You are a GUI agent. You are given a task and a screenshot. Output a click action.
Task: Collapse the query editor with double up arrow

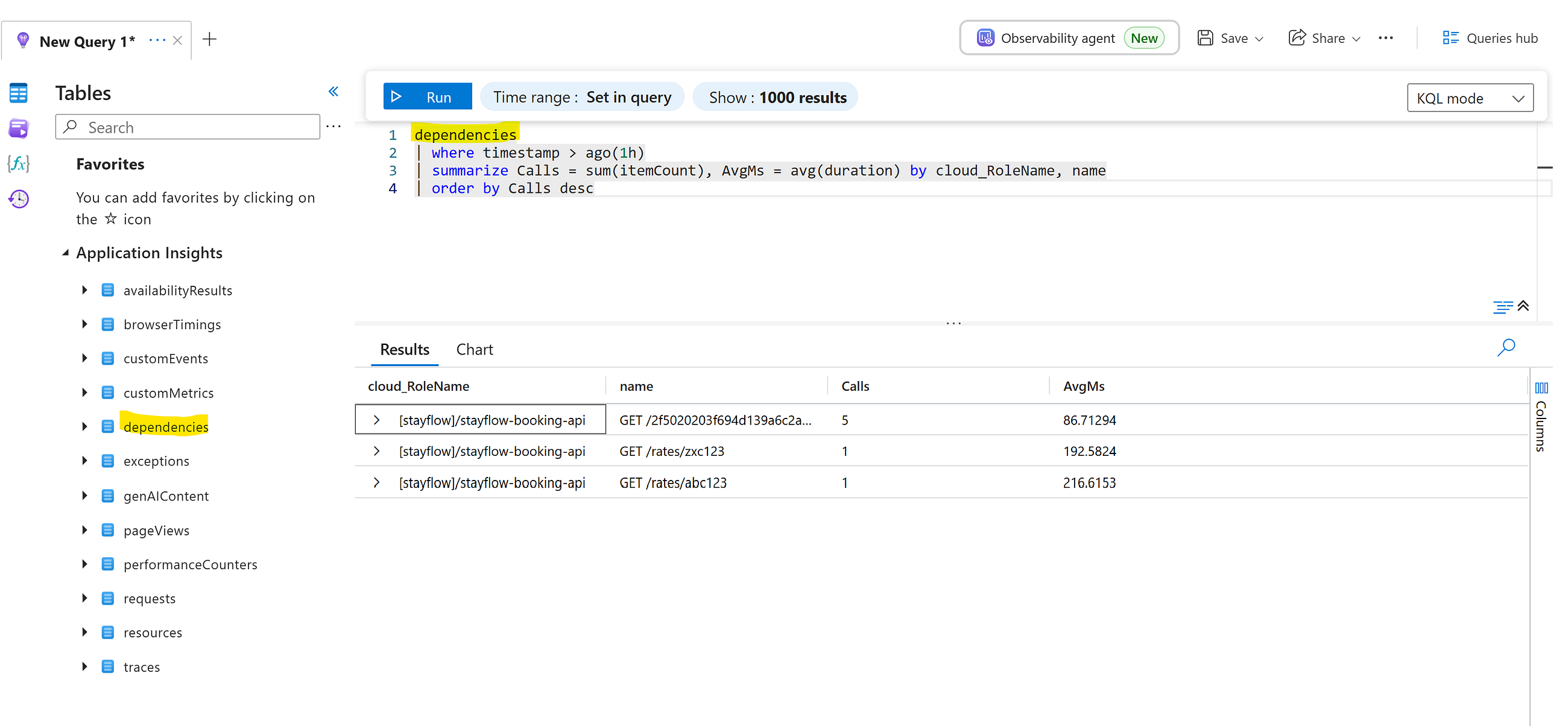pos(1523,306)
